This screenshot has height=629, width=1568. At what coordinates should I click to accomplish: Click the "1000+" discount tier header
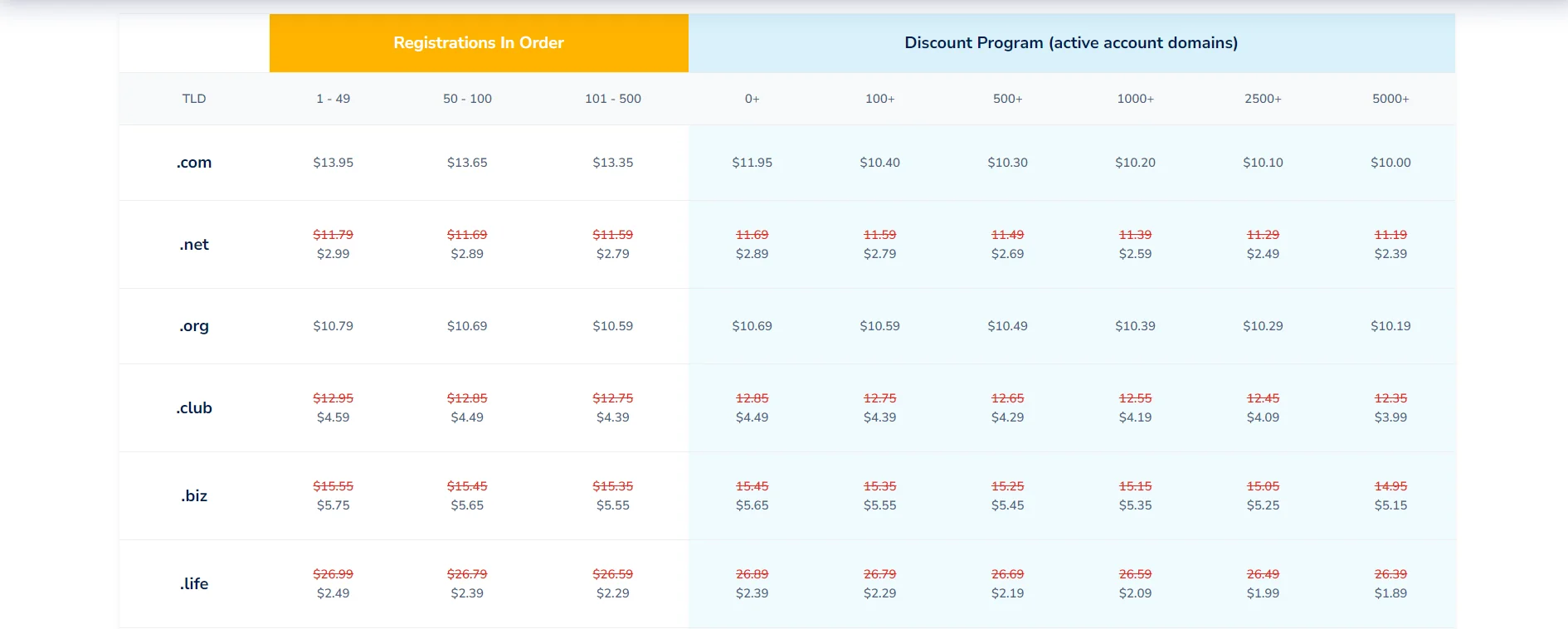click(1136, 99)
